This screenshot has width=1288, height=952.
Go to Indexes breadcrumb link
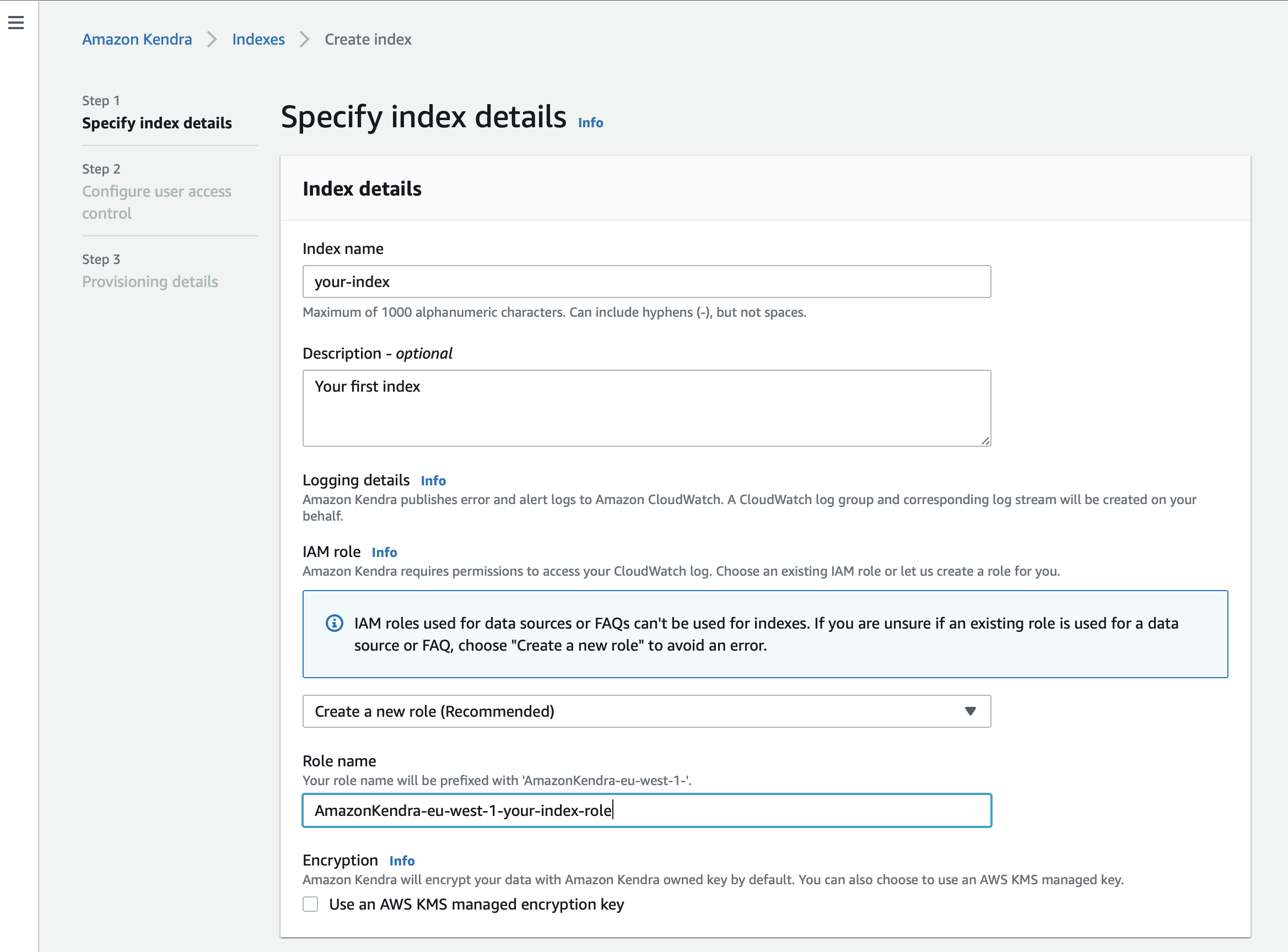coord(258,39)
